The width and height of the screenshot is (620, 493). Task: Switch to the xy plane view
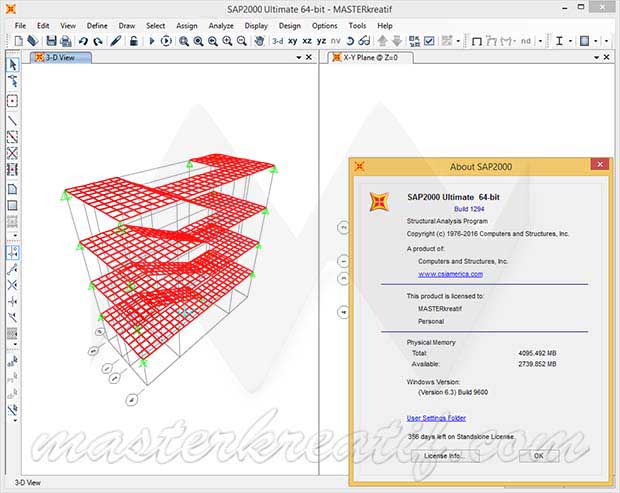click(293, 41)
